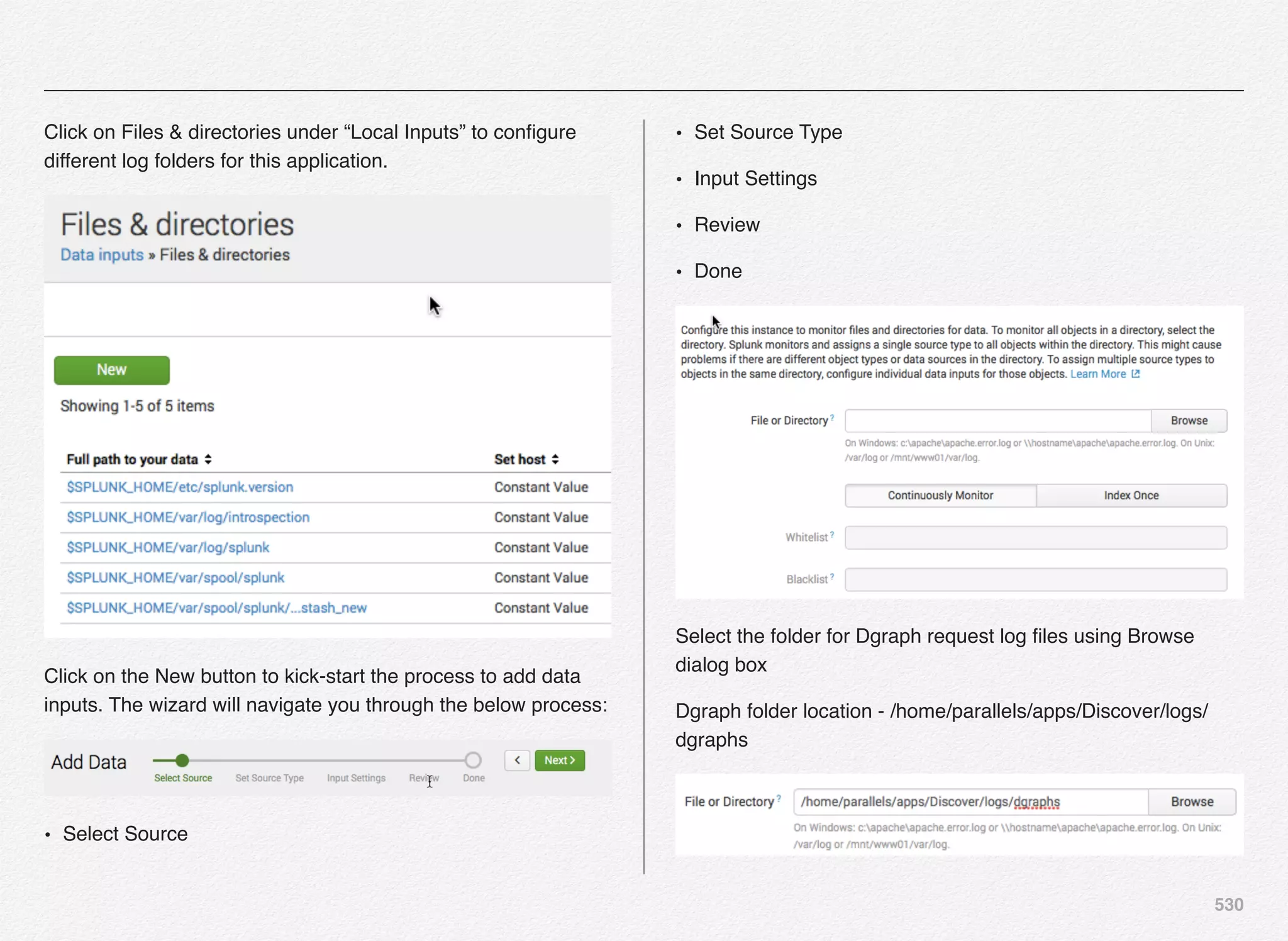Click Constant Value in the stash_new row
This screenshot has height=941, width=1288.
(541, 608)
